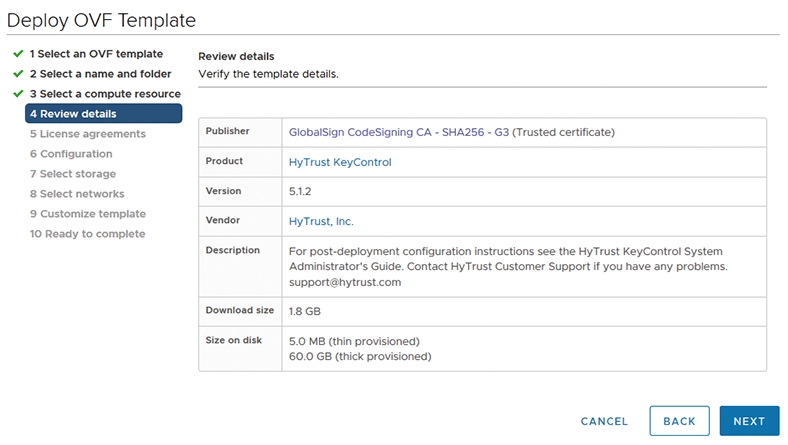Click the Download size row label
This screenshot has height=445, width=788.
click(240, 310)
